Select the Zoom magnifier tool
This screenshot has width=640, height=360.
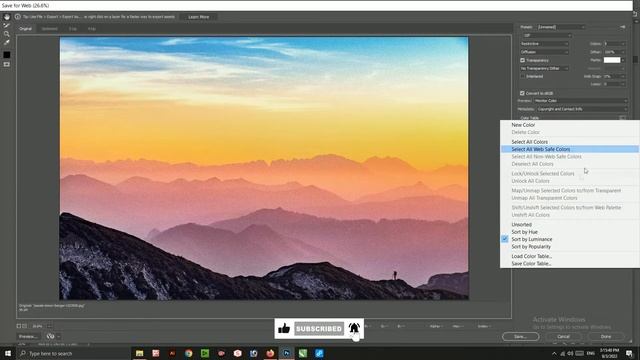click(x=7, y=34)
